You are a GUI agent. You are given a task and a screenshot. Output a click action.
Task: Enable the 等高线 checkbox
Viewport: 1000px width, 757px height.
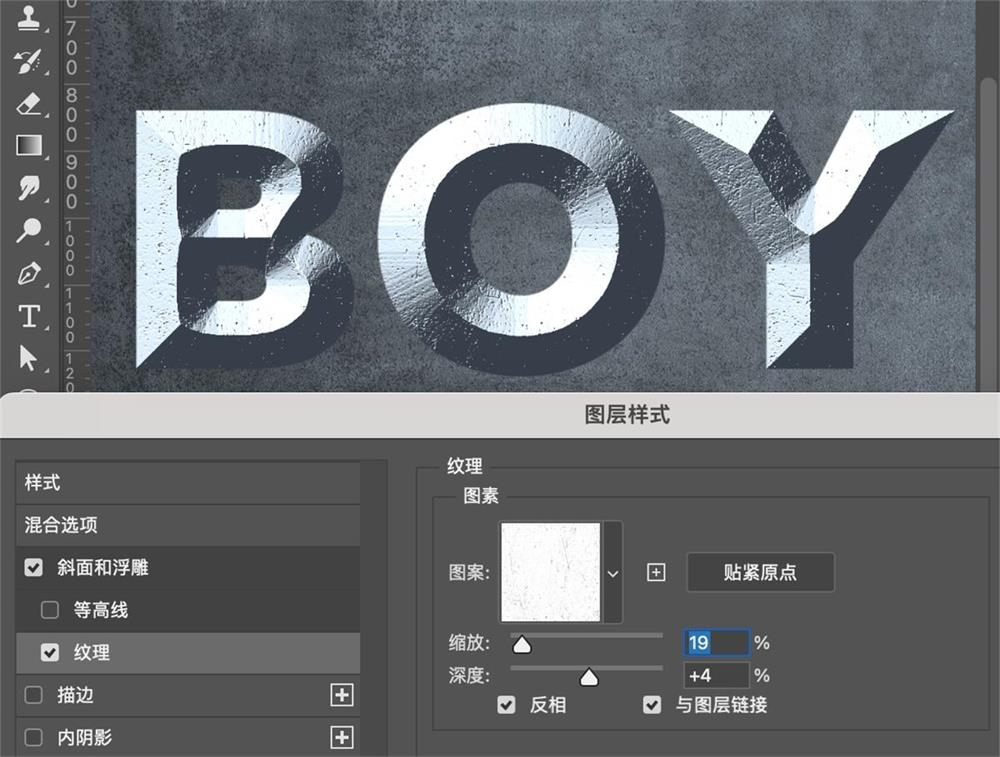click(x=50, y=610)
